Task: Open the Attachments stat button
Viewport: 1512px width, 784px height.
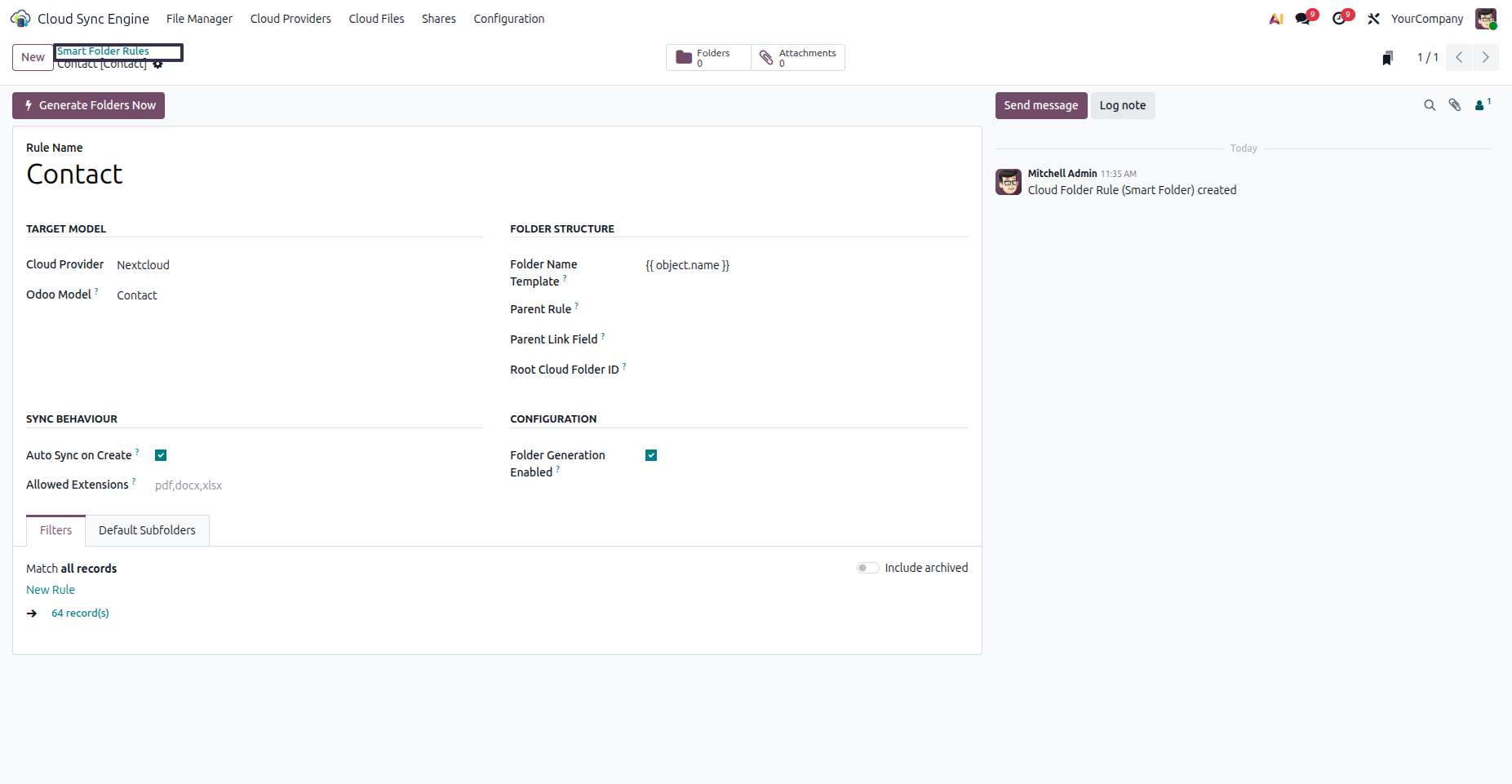Action: 798,58
